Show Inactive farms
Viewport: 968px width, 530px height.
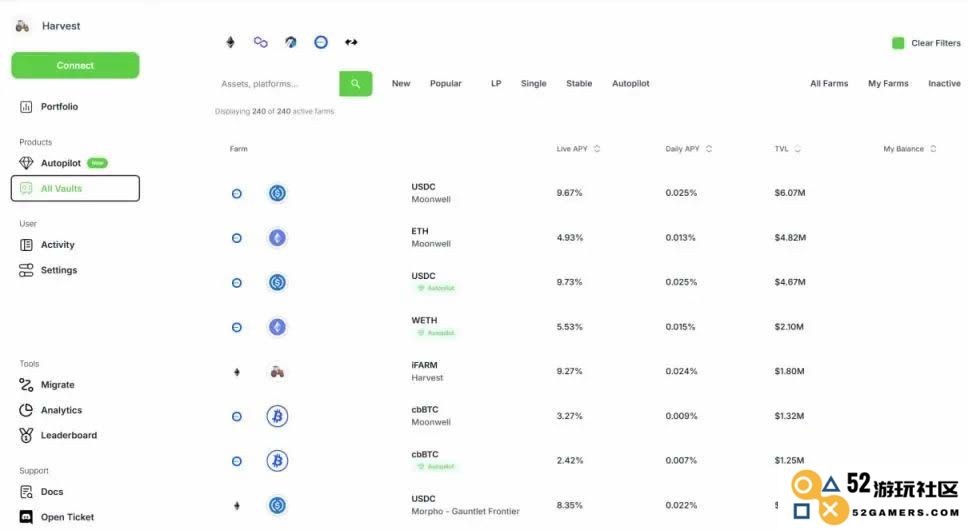(x=944, y=83)
